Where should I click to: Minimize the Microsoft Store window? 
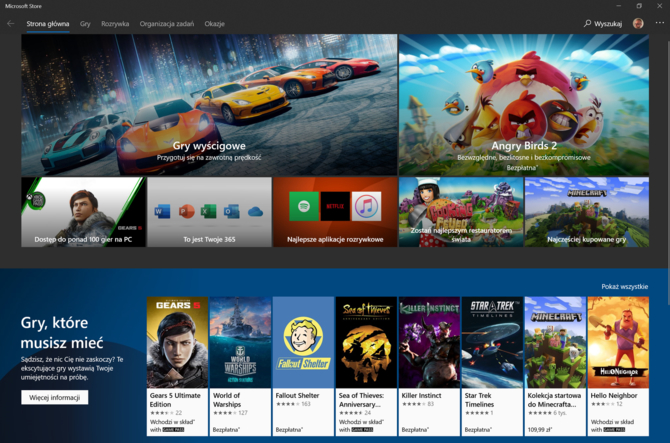point(618,6)
